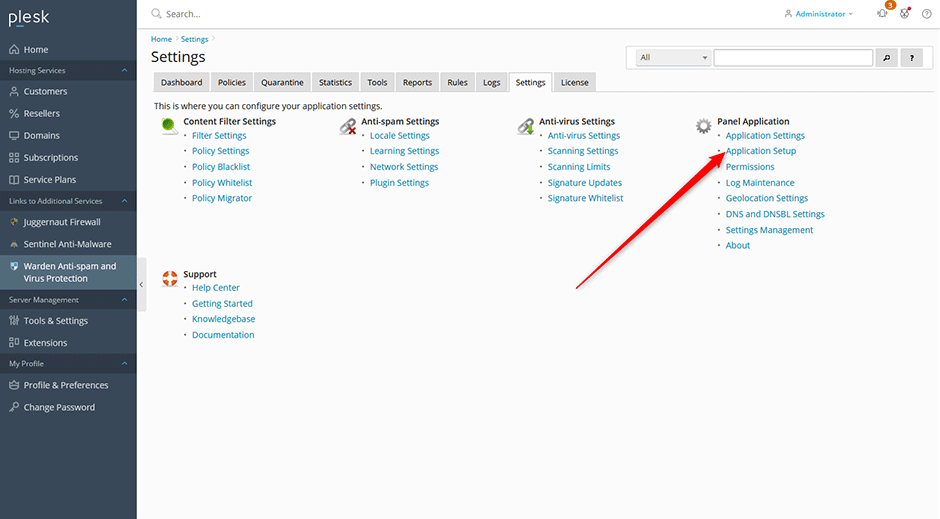Click the Settings breadcrumb link

point(194,39)
